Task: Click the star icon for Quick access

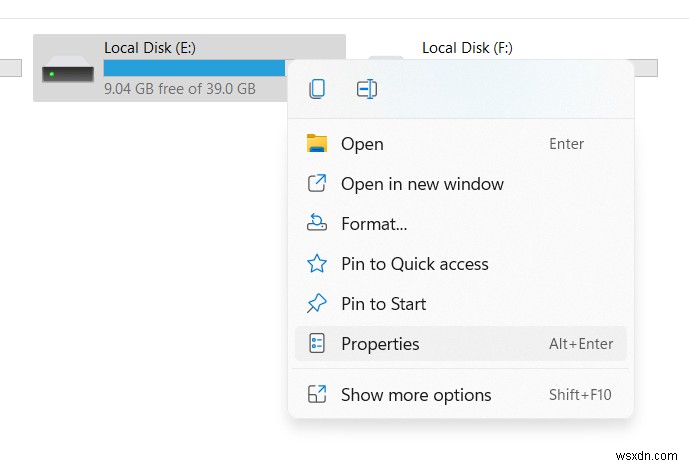Action: (317, 264)
